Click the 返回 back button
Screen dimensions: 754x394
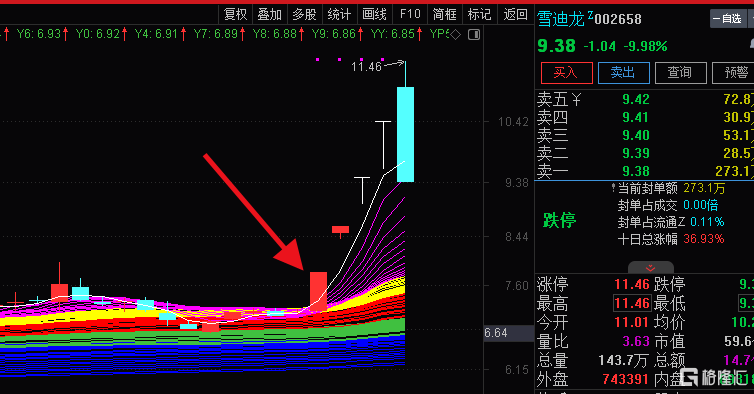[515, 14]
